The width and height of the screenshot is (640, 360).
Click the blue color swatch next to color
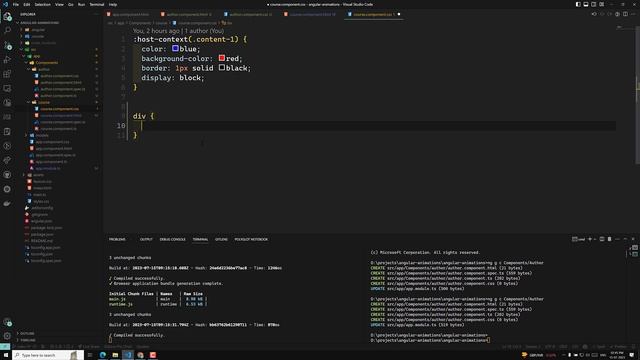pos(175,48)
